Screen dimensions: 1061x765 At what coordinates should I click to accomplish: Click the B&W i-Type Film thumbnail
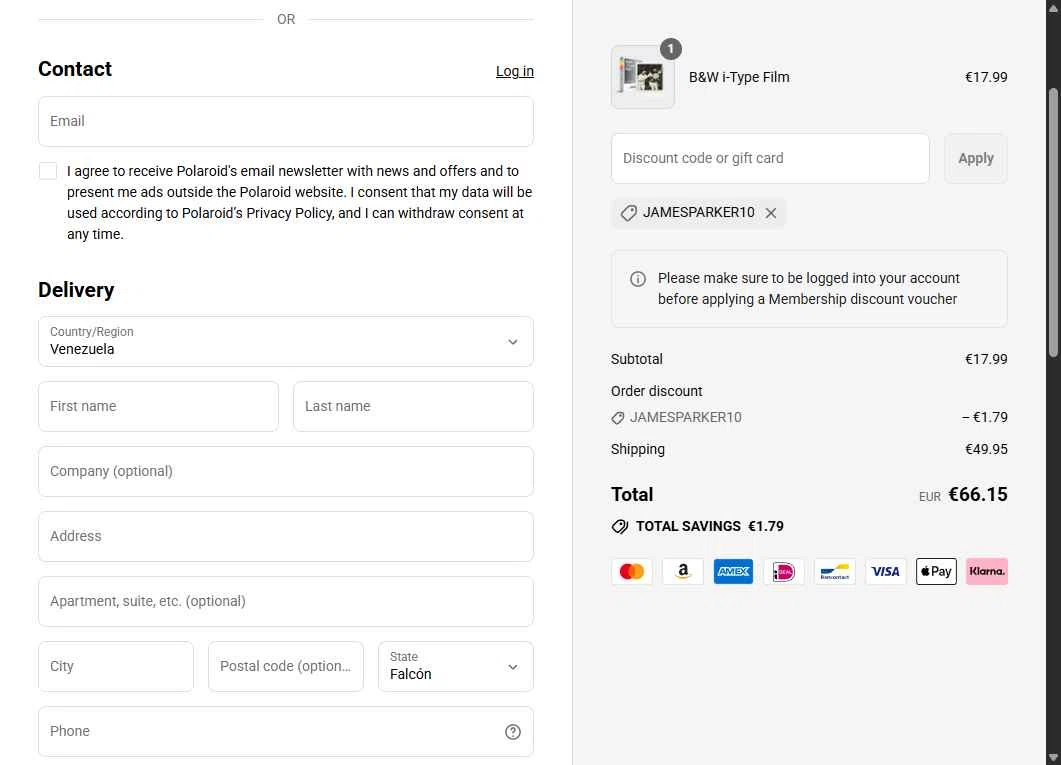[x=643, y=76]
